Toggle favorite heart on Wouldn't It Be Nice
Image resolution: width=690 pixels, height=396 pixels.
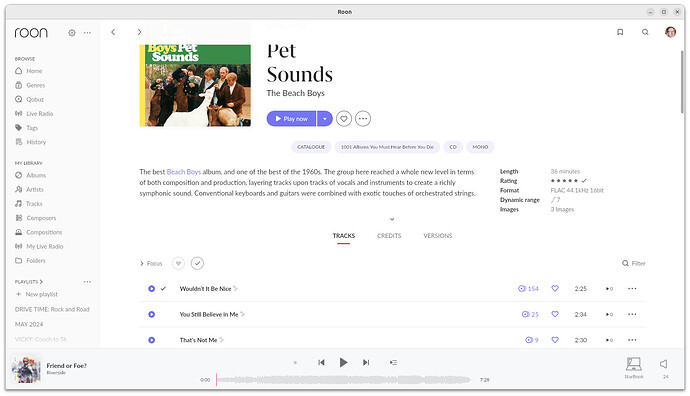[555, 289]
